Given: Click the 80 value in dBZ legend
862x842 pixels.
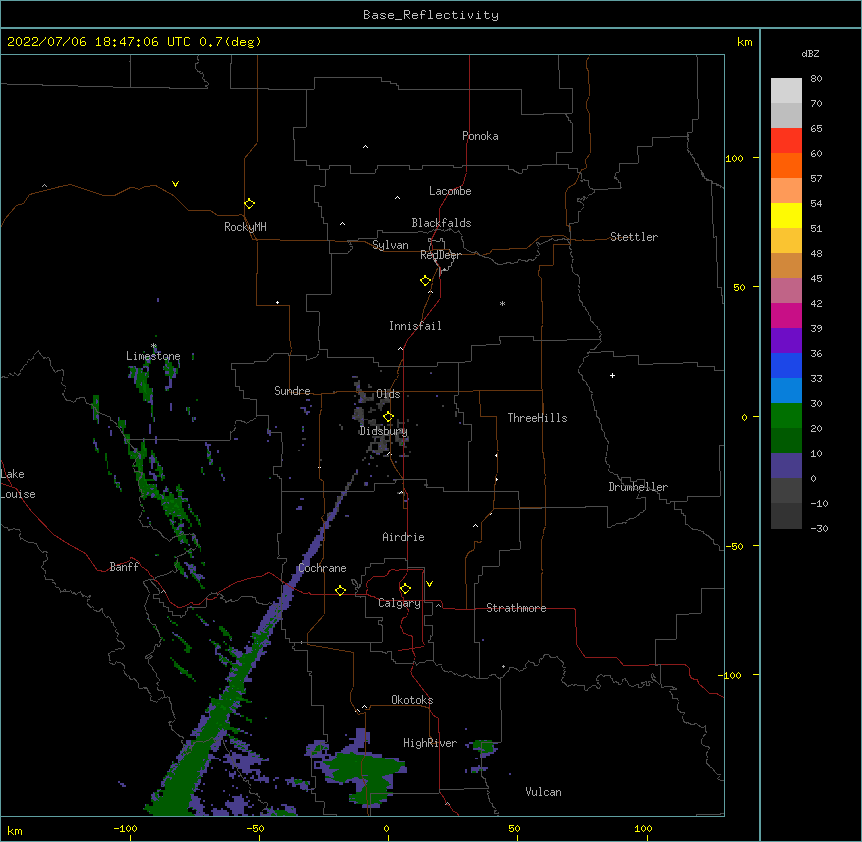Looking at the screenshot, I should click(x=816, y=79).
